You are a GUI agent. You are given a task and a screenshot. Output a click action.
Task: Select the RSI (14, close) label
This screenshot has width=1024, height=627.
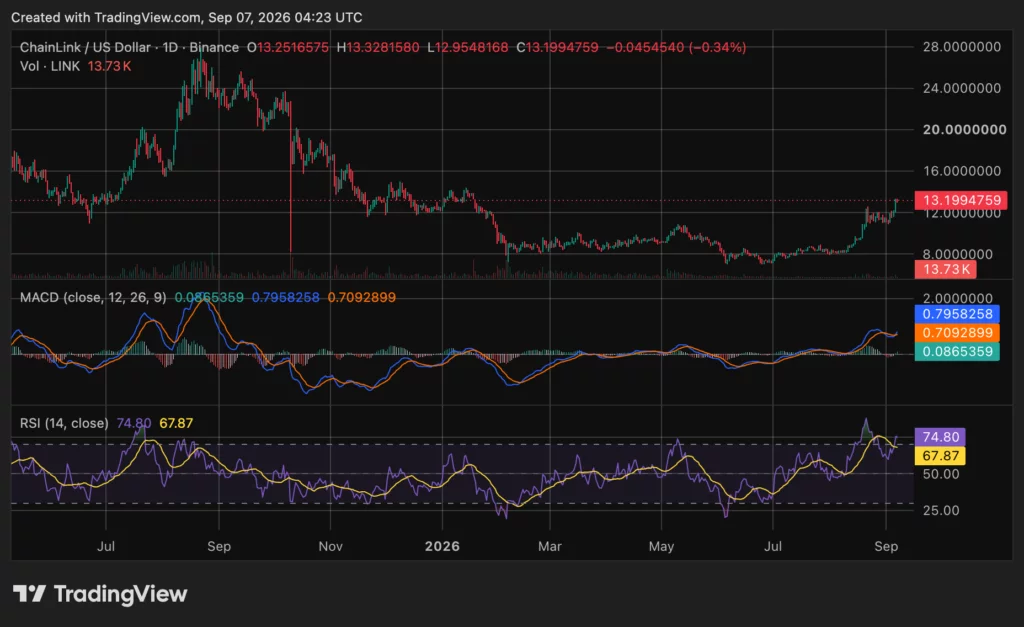pyautogui.click(x=64, y=423)
